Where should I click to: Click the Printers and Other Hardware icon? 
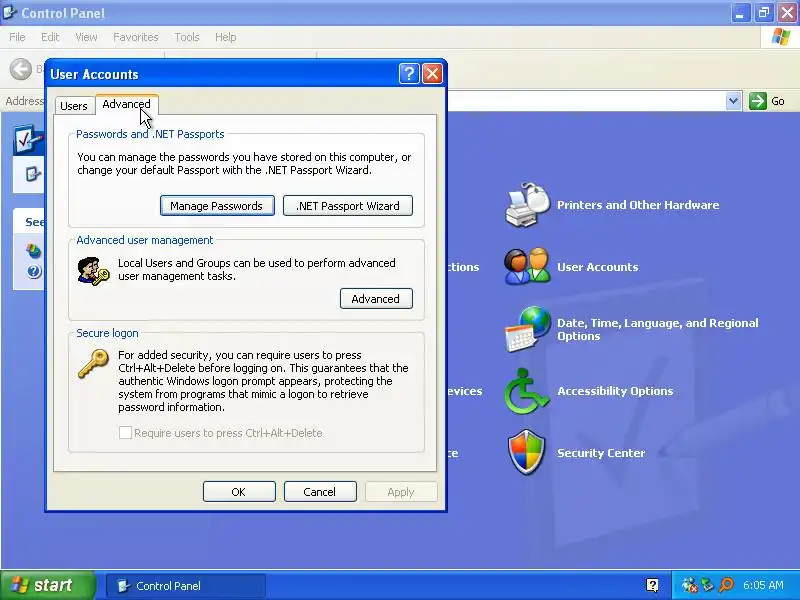click(x=528, y=205)
